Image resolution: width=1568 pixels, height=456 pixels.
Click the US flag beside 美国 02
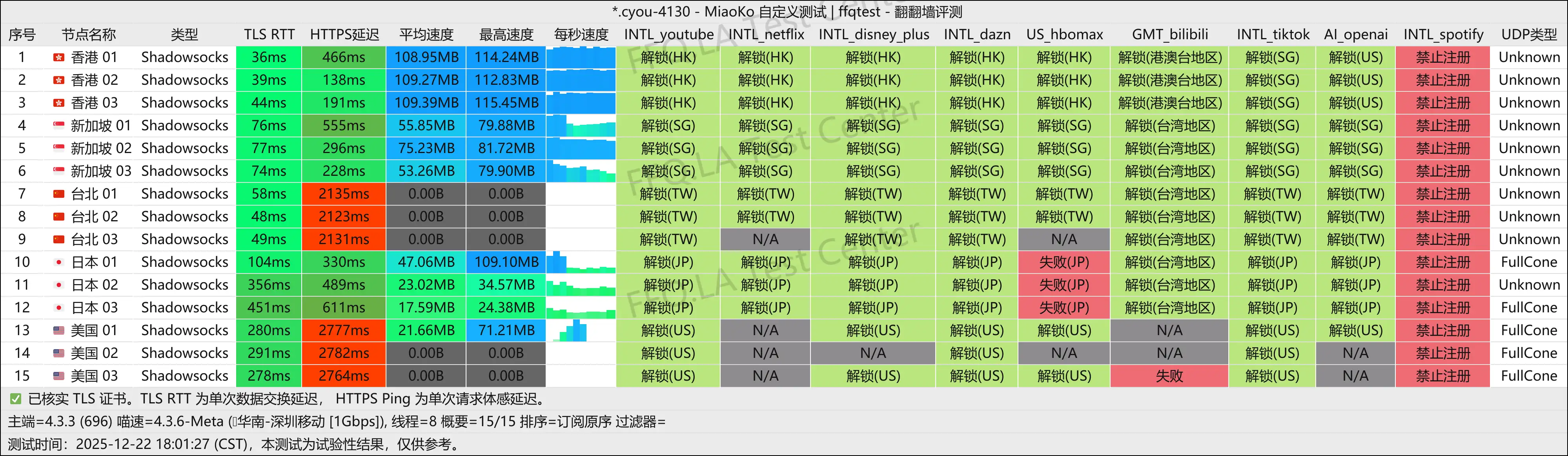pyautogui.click(x=58, y=353)
